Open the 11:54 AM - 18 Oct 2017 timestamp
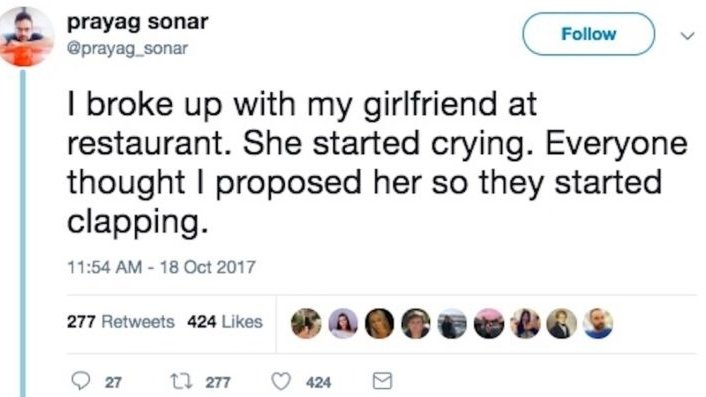This screenshot has height=397, width=706. pos(161,267)
